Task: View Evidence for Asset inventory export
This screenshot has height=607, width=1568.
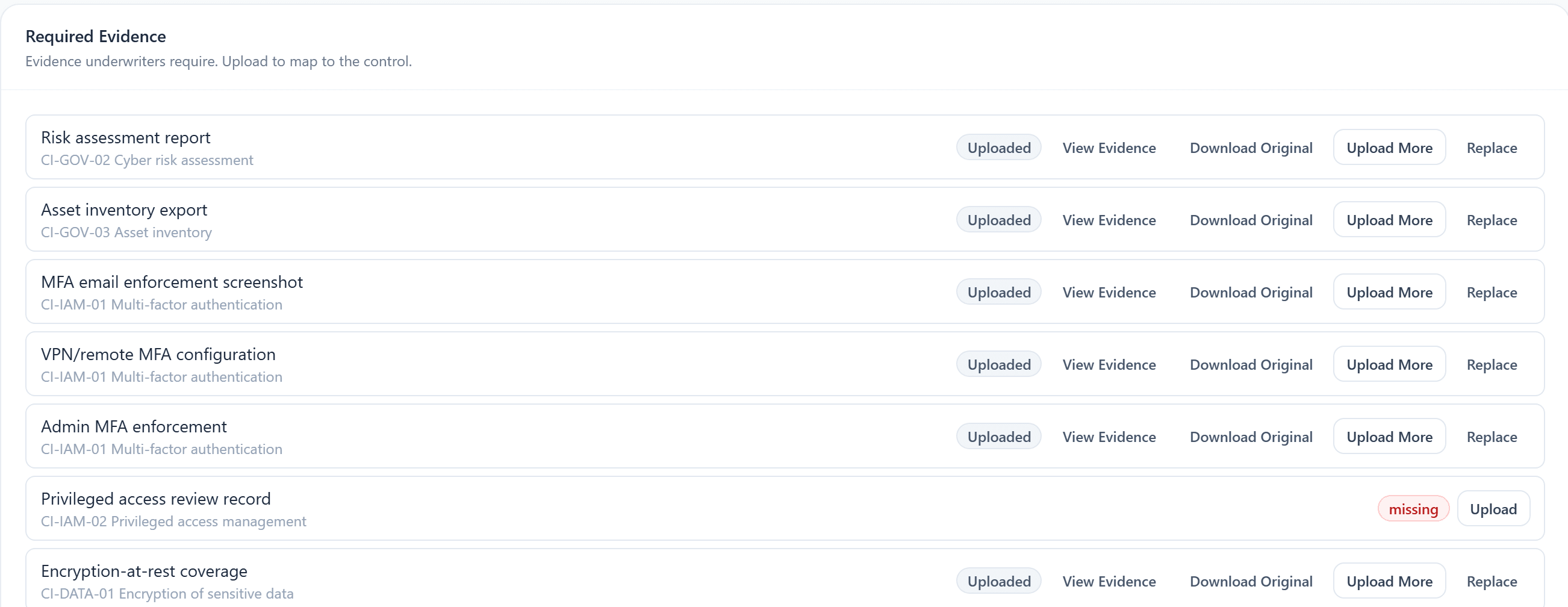Action: click(x=1109, y=220)
